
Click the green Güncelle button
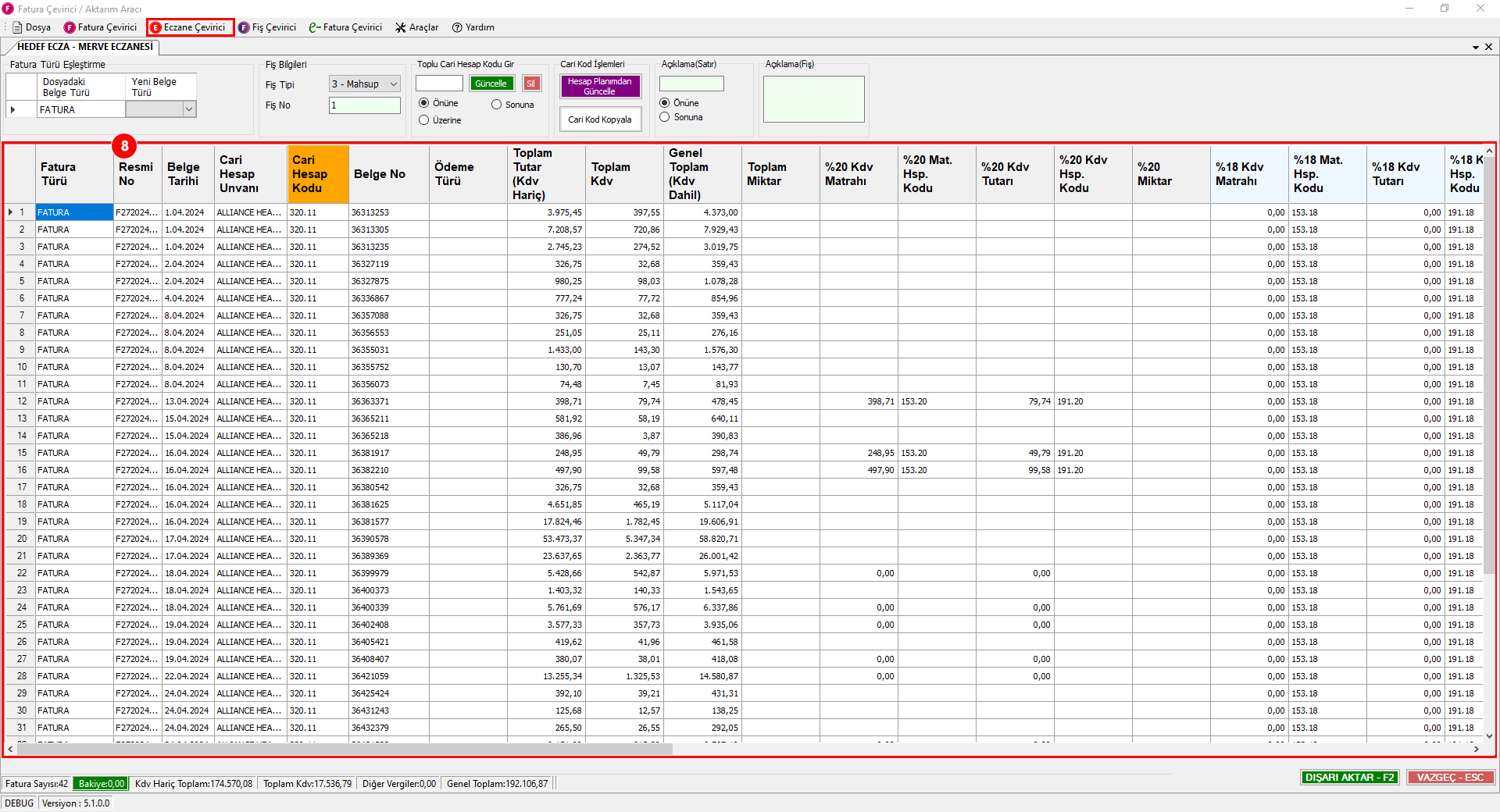491,84
